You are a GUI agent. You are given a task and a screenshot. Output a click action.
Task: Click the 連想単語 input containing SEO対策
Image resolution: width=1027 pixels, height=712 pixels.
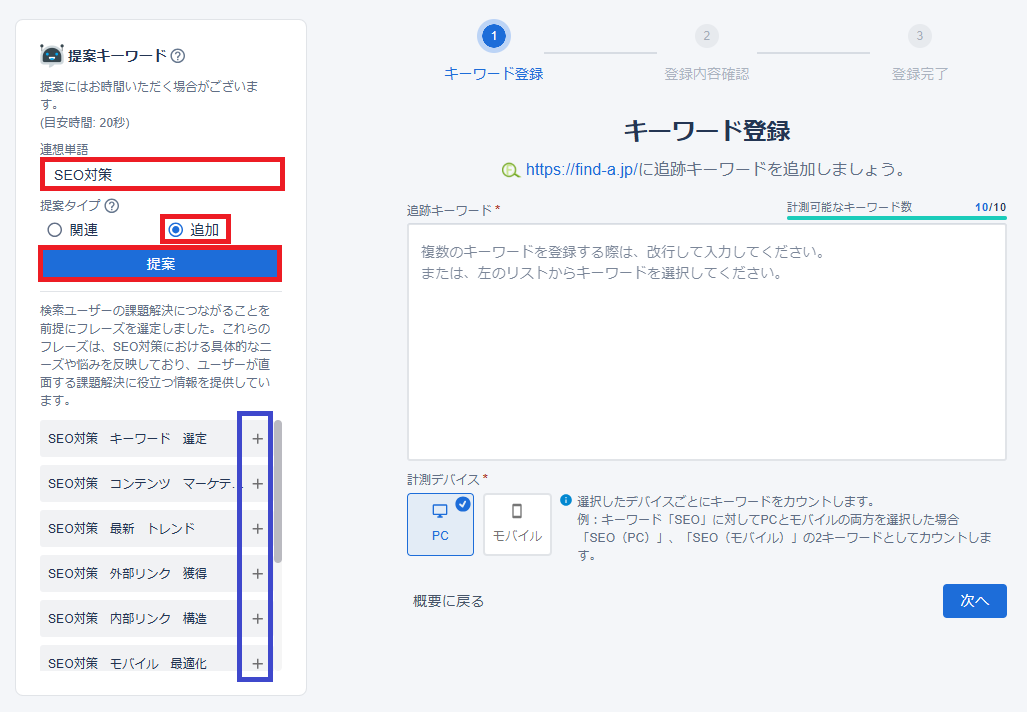click(x=162, y=175)
